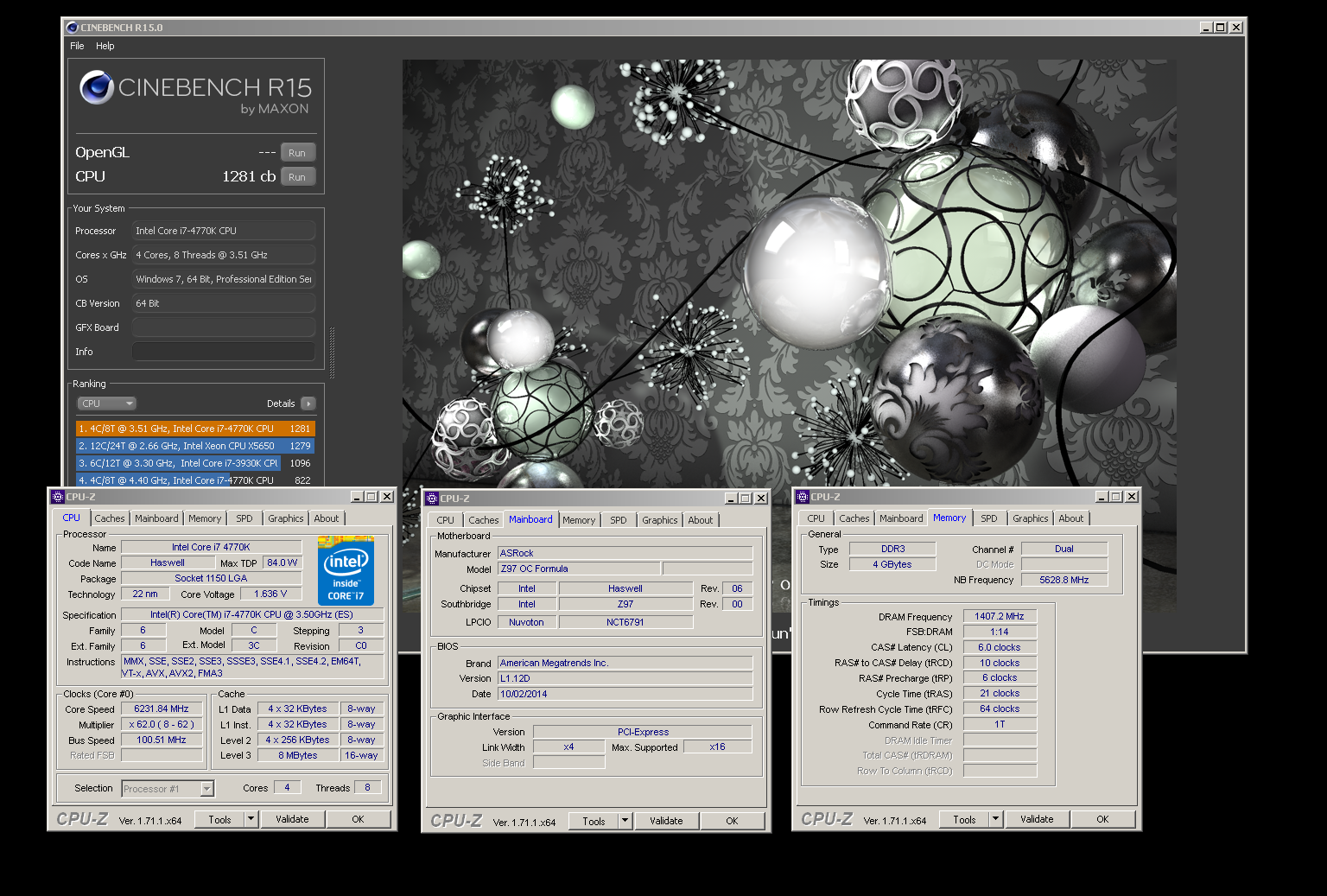
Task: Click OK in left CPU-Z window
Action: tap(358, 819)
